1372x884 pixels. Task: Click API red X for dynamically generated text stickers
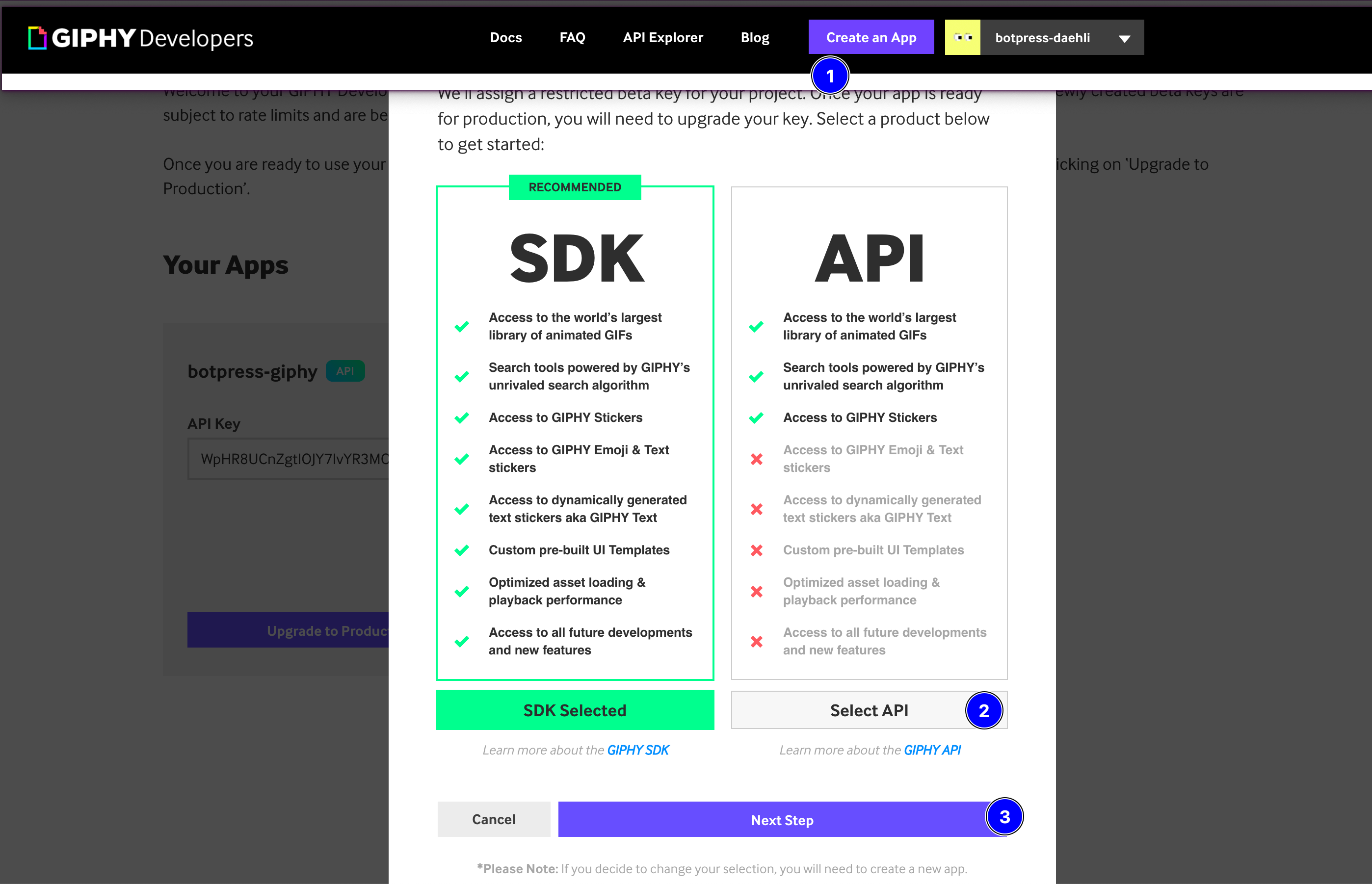757,509
